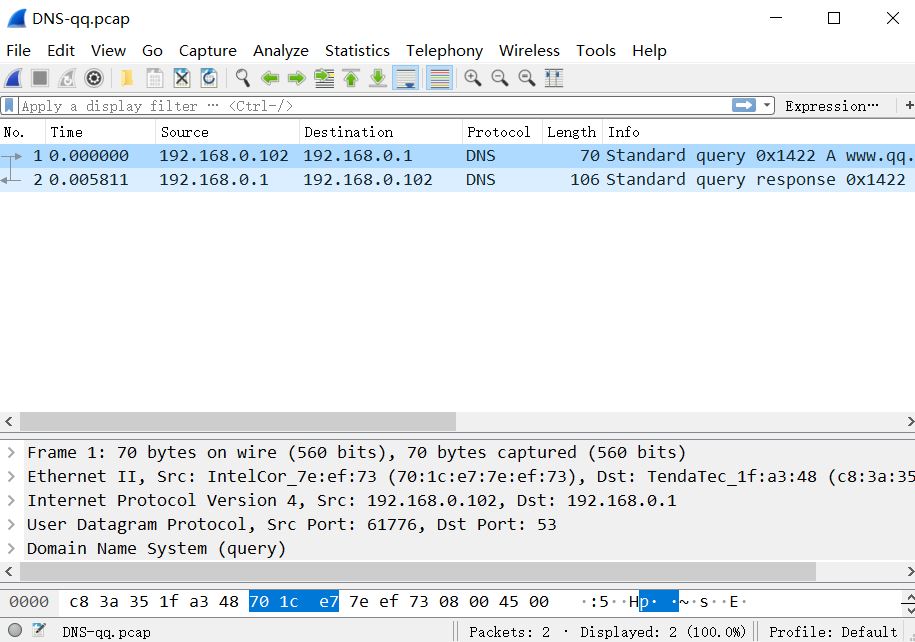Open the Go menu

[152, 51]
